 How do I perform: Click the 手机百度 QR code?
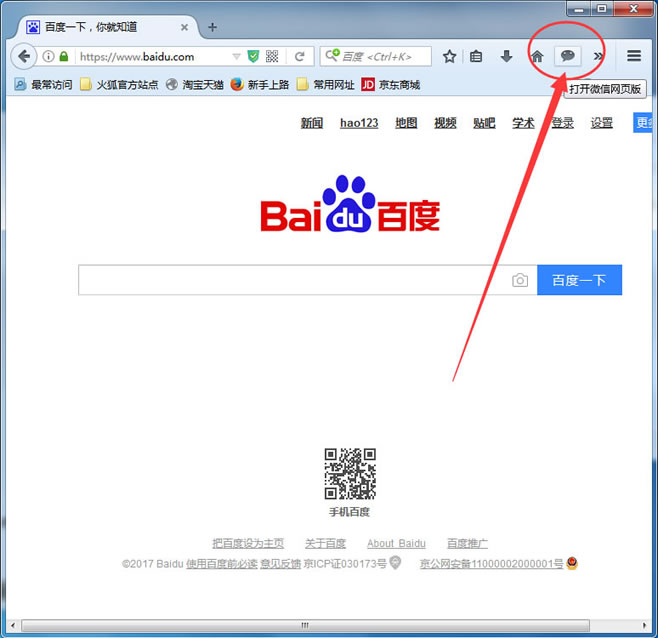click(x=350, y=474)
